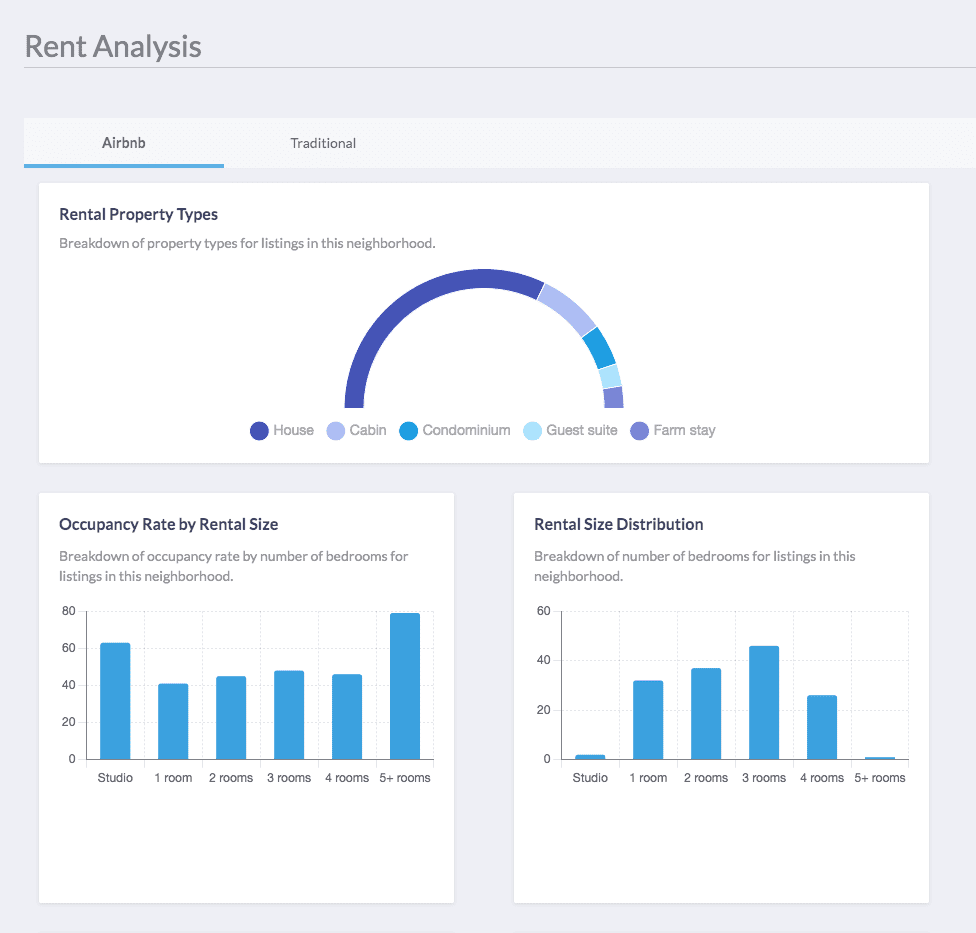Open the Traditional tab
The height and width of the screenshot is (933, 976).
click(x=323, y=143)
